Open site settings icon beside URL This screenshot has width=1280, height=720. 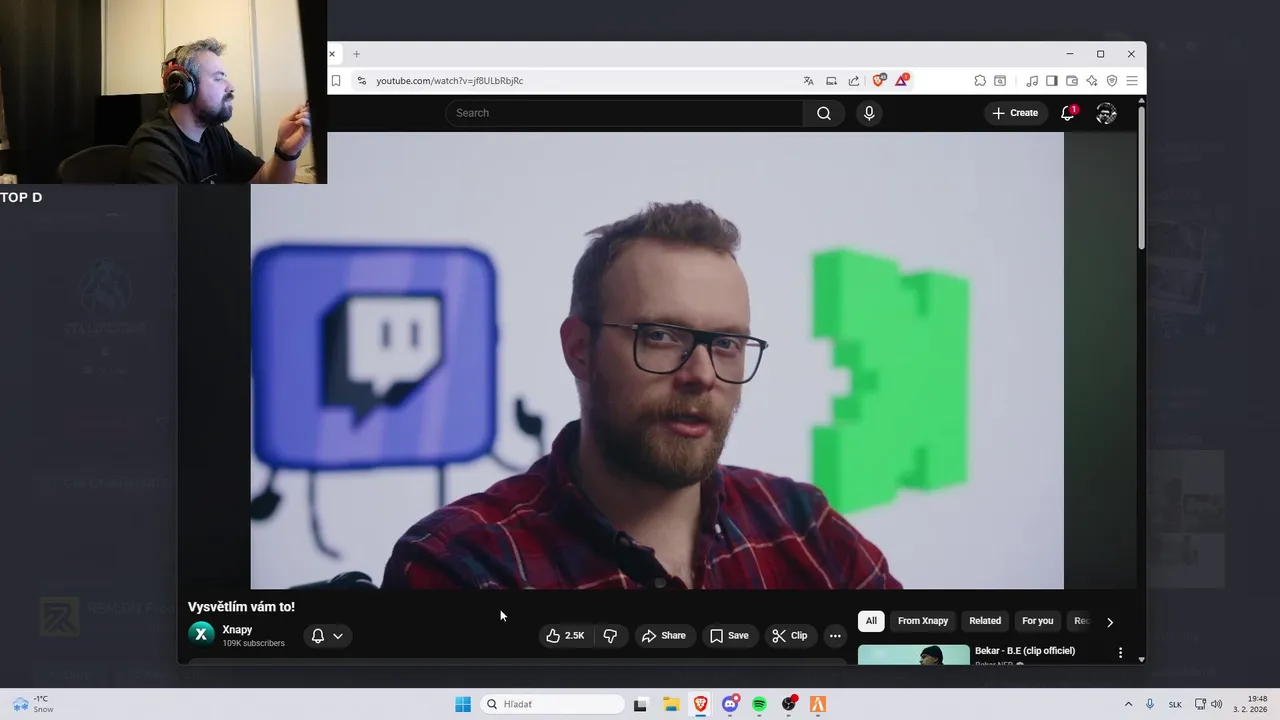pyautogui.click(x=361, y=81)
